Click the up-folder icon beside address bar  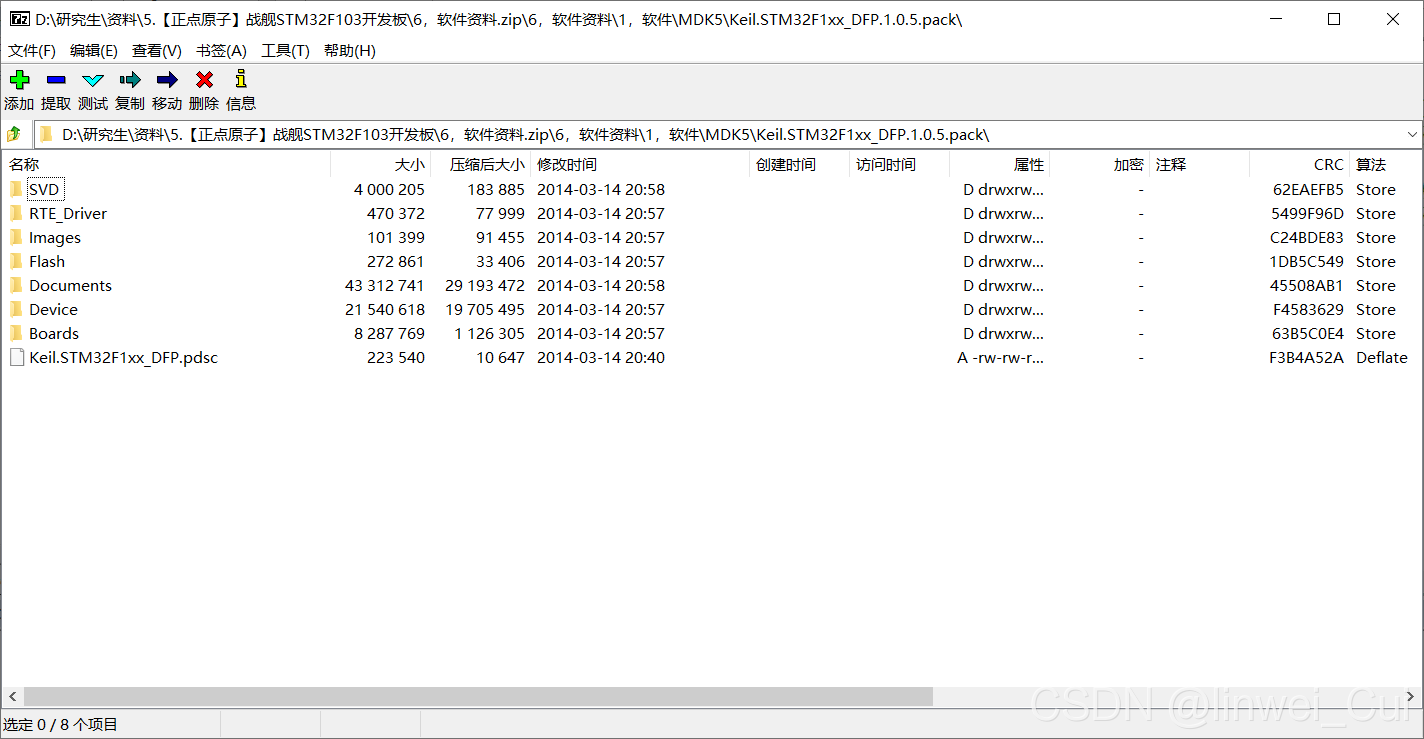(x=14, y=134)
